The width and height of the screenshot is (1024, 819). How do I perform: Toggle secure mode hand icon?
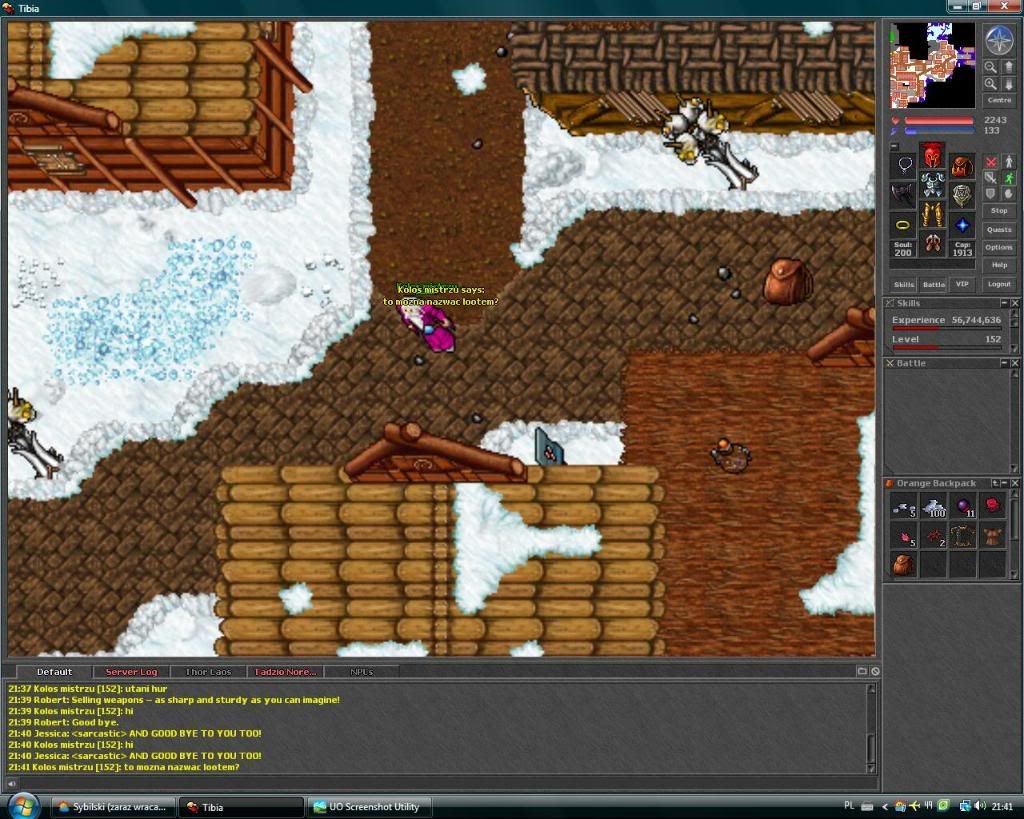[x=1008, y=194]
